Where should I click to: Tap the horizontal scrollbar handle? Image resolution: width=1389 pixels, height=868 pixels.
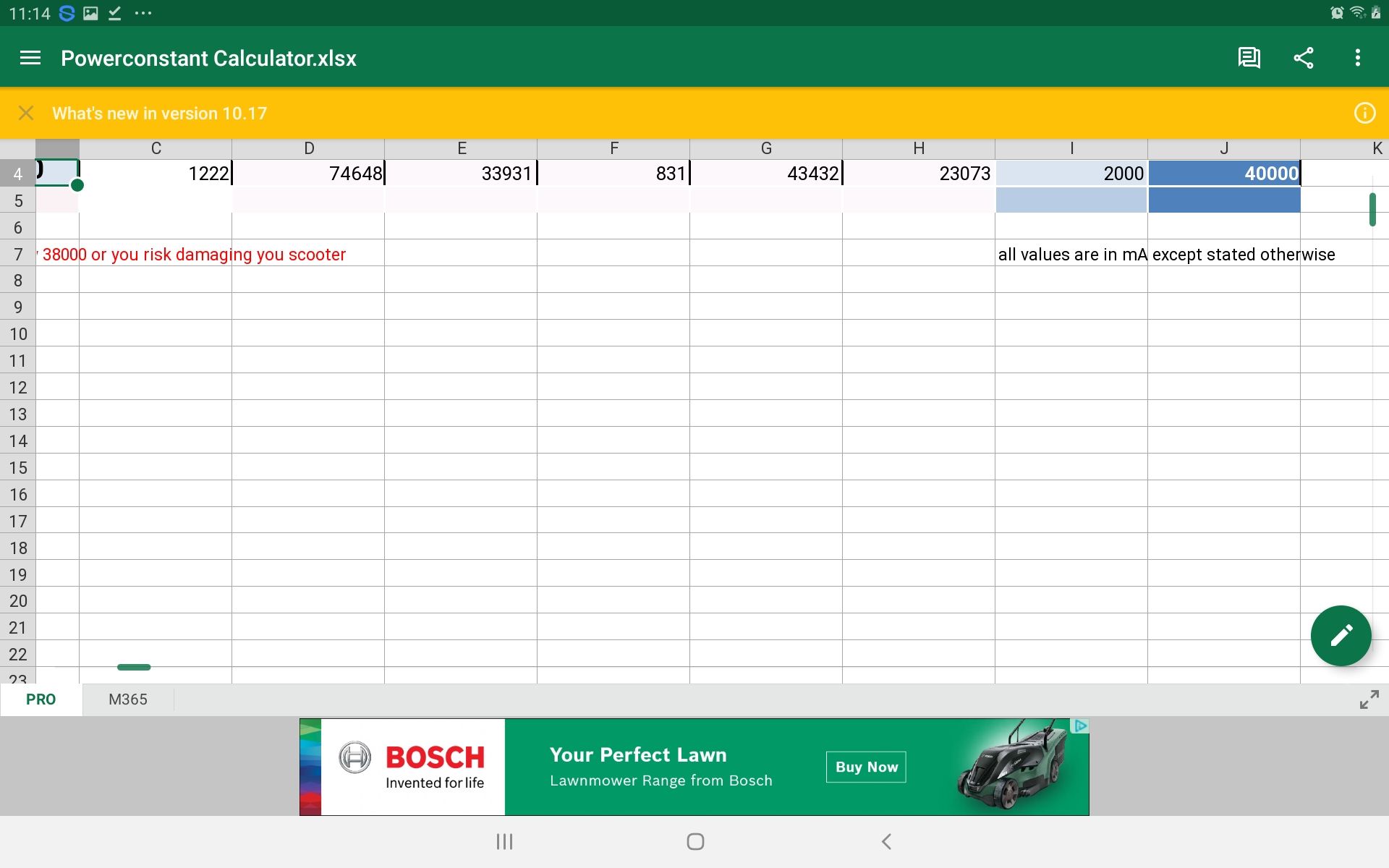[134, 667]
